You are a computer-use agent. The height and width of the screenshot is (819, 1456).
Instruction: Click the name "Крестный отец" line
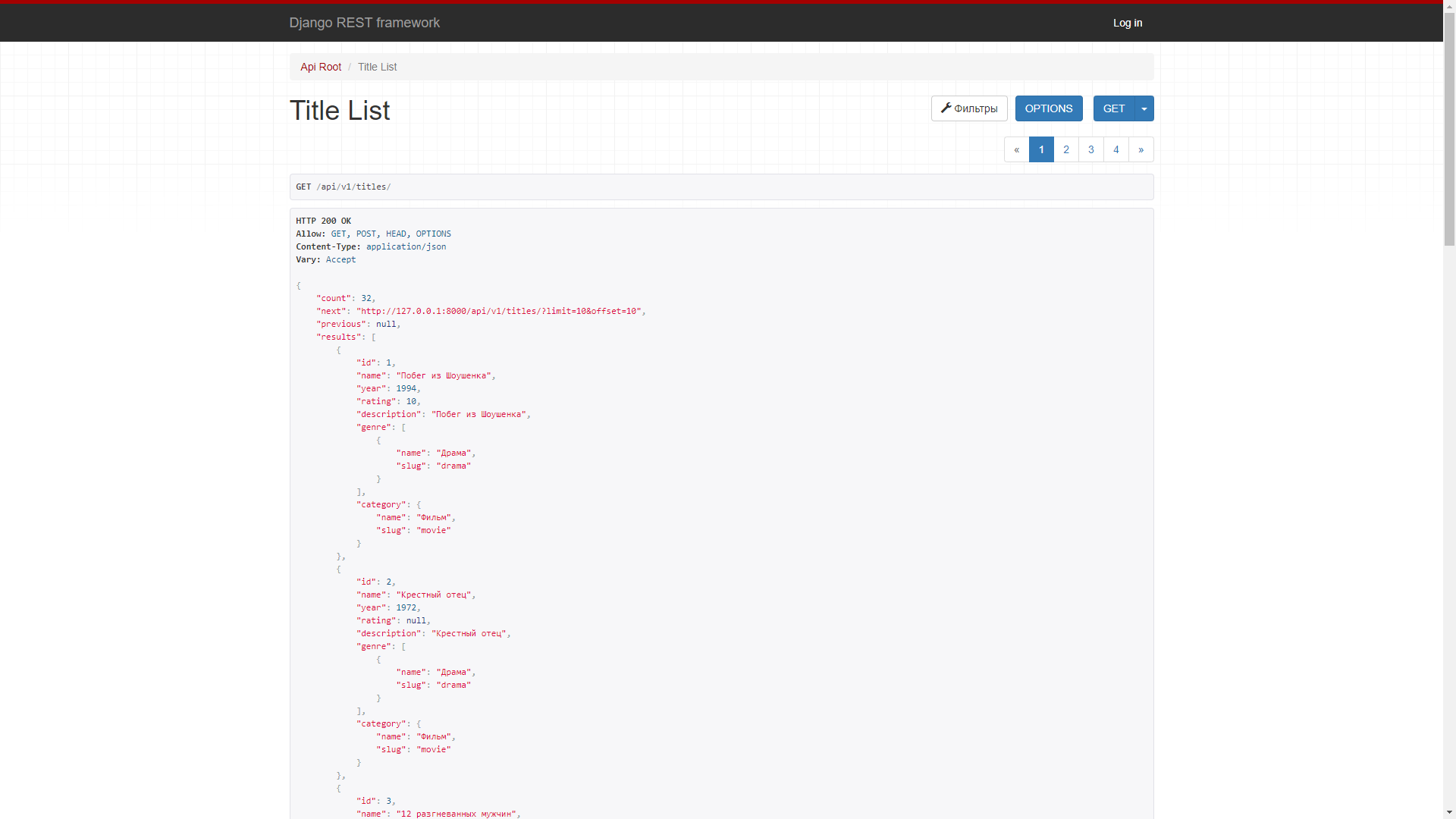click(416, 595)
